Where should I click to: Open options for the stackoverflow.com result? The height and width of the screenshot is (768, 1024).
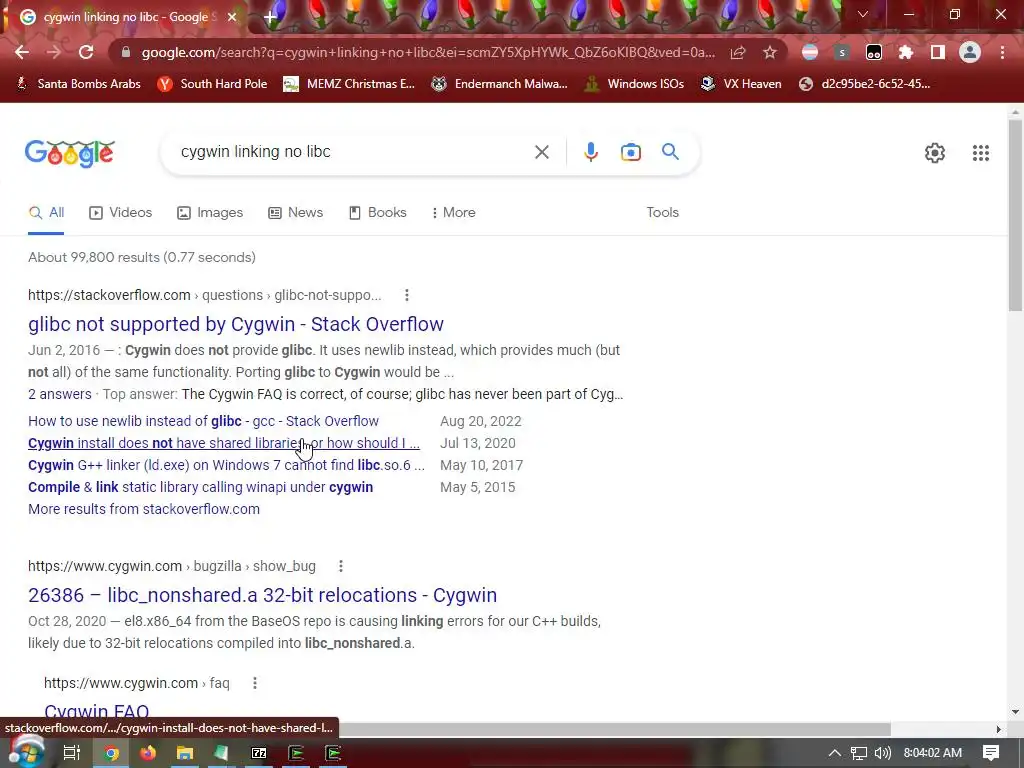[x=406, y=295]
